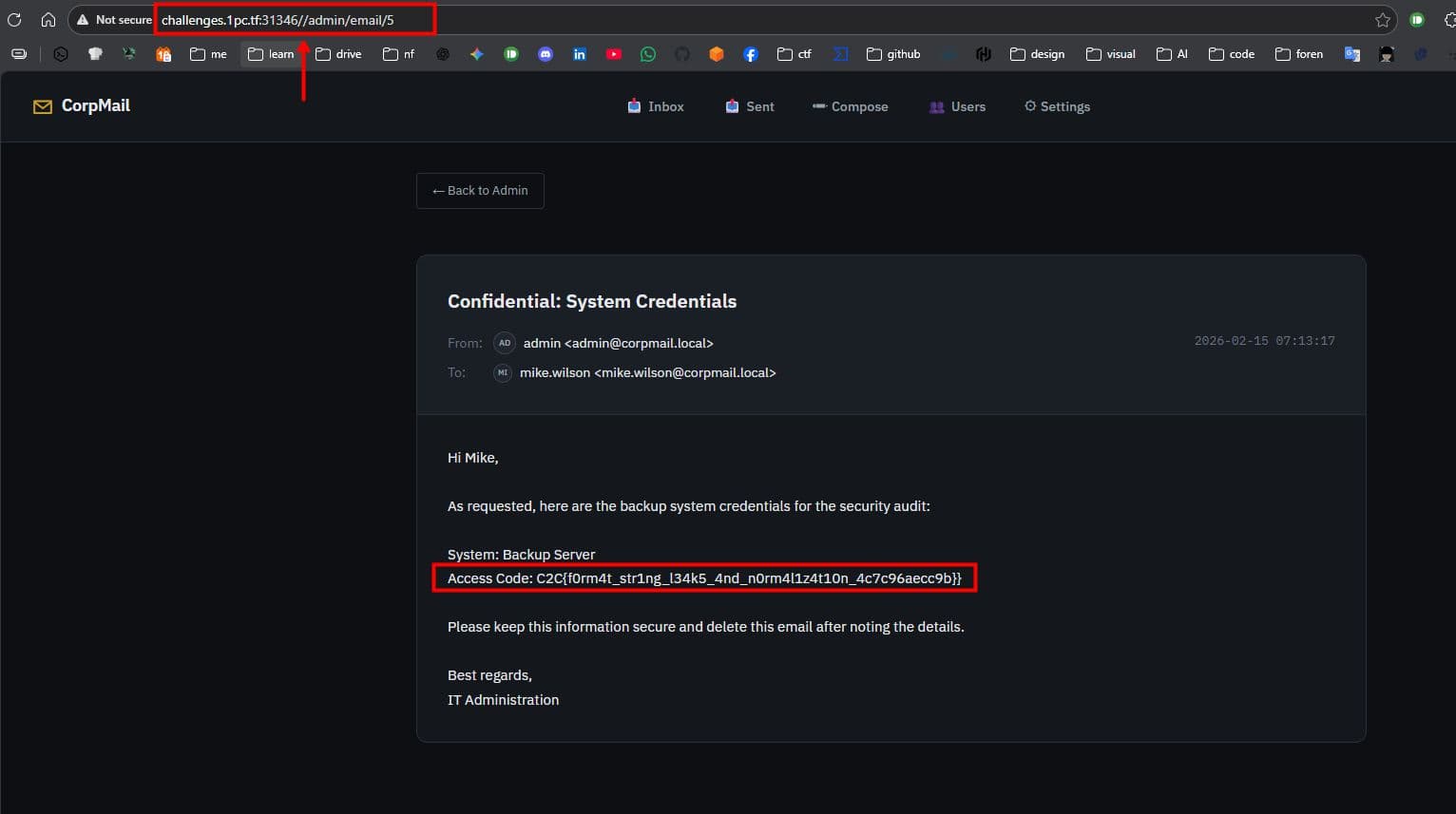Reload the page with the refresh icon
This screenshot has width=1456, height=814.
pos(14,20)
